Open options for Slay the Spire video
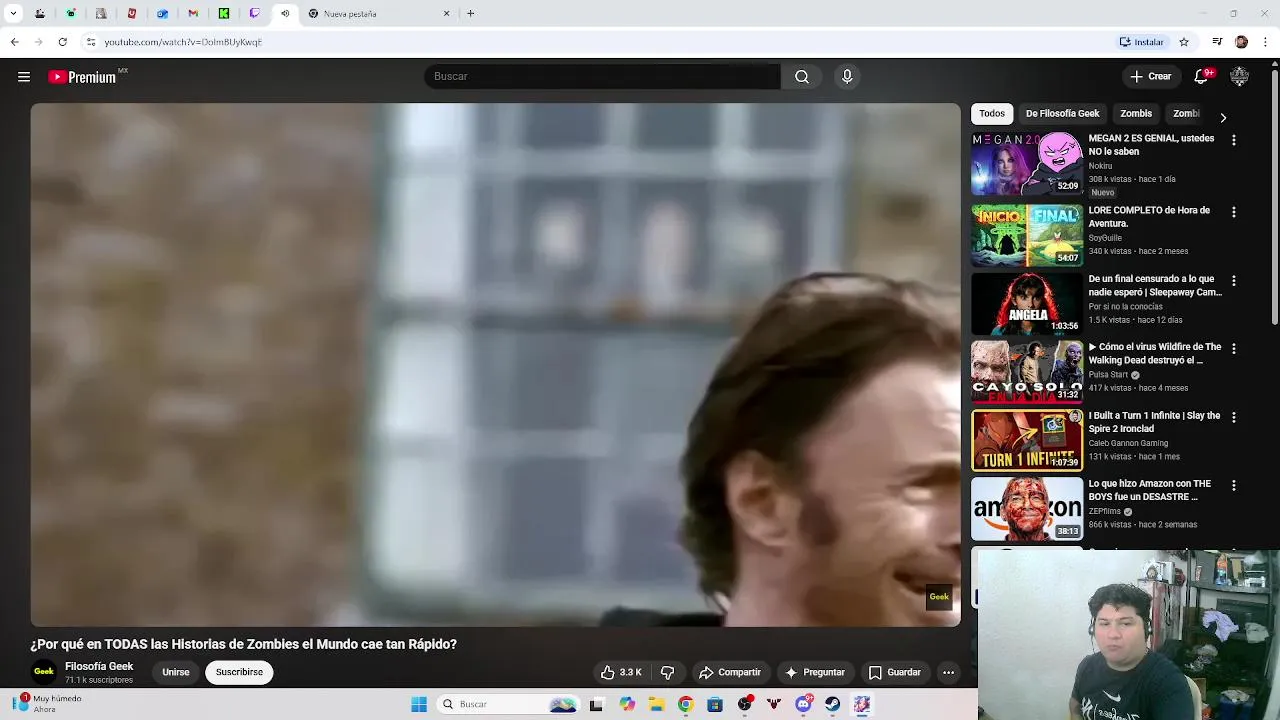 pyautogui.click(x=1234, y=417)
